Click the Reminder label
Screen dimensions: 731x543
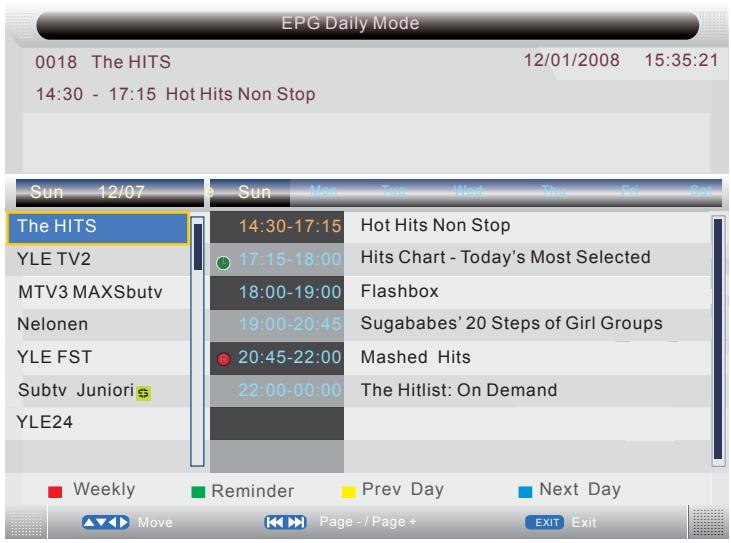point(253,491)
